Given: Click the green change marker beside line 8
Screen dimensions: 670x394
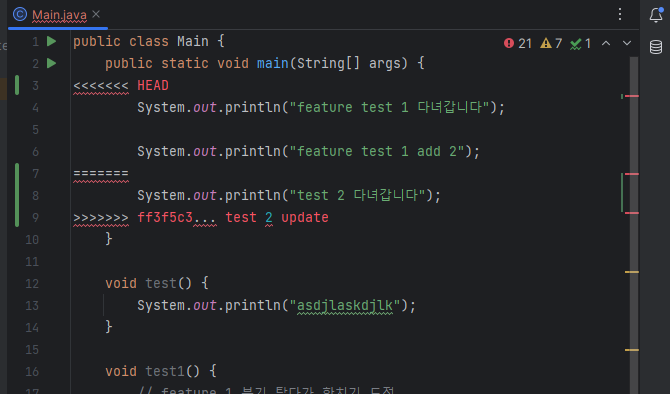Looking at the screenshot, I should 17,195.
